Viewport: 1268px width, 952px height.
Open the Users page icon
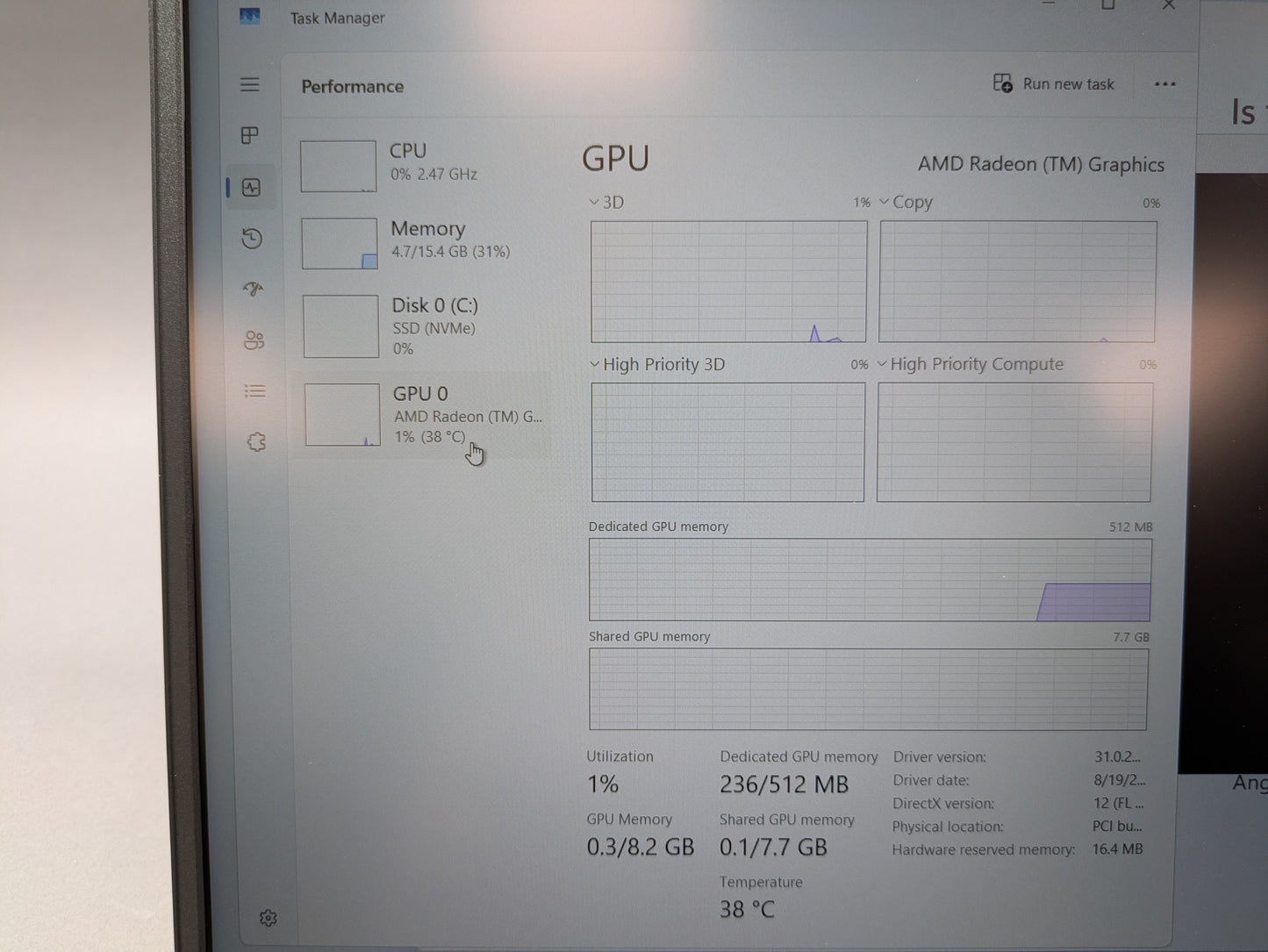coord(254,340)
